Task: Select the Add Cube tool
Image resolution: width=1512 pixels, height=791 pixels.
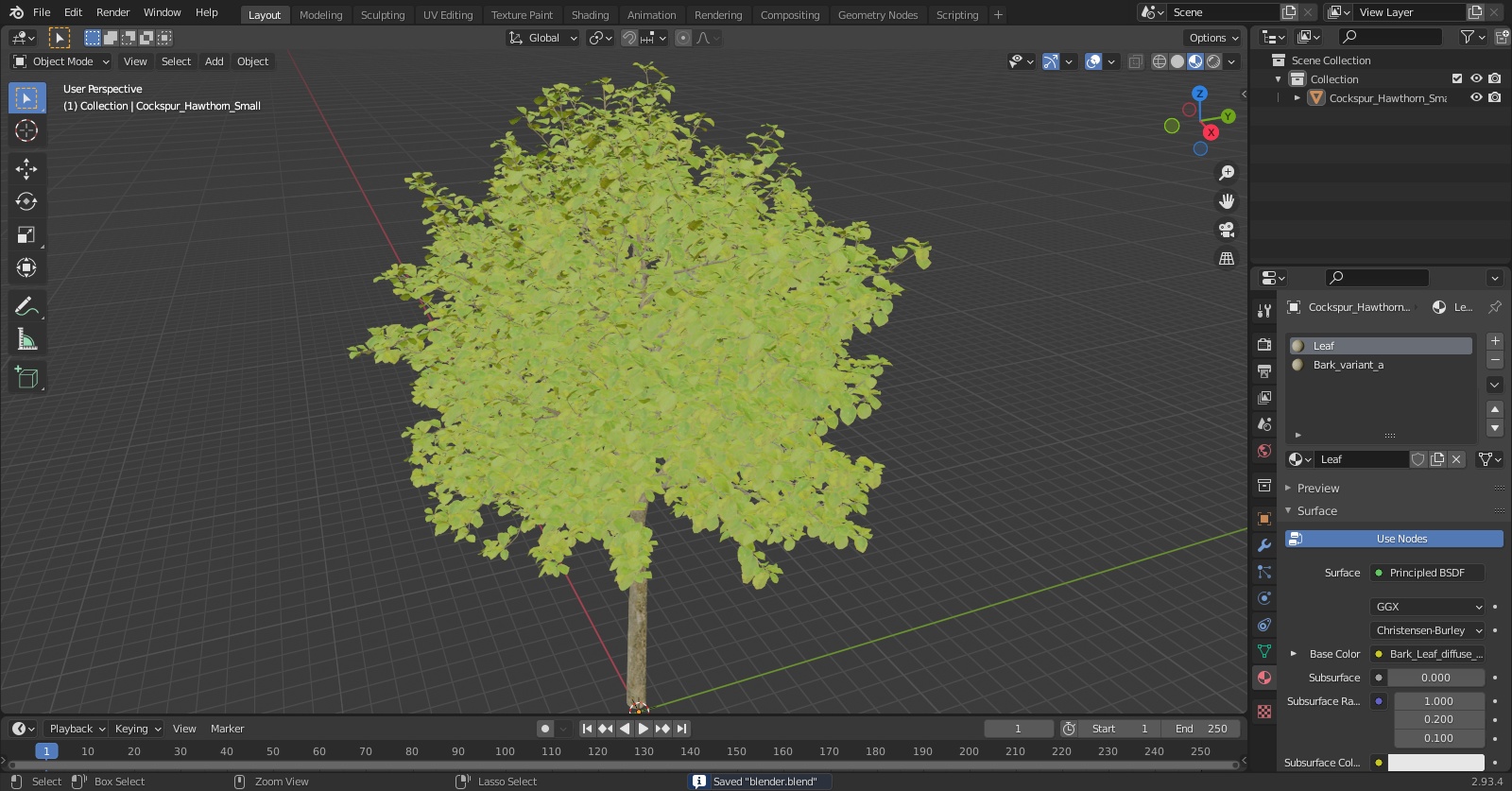Action: pyautogui.click(x=26, y=378)
